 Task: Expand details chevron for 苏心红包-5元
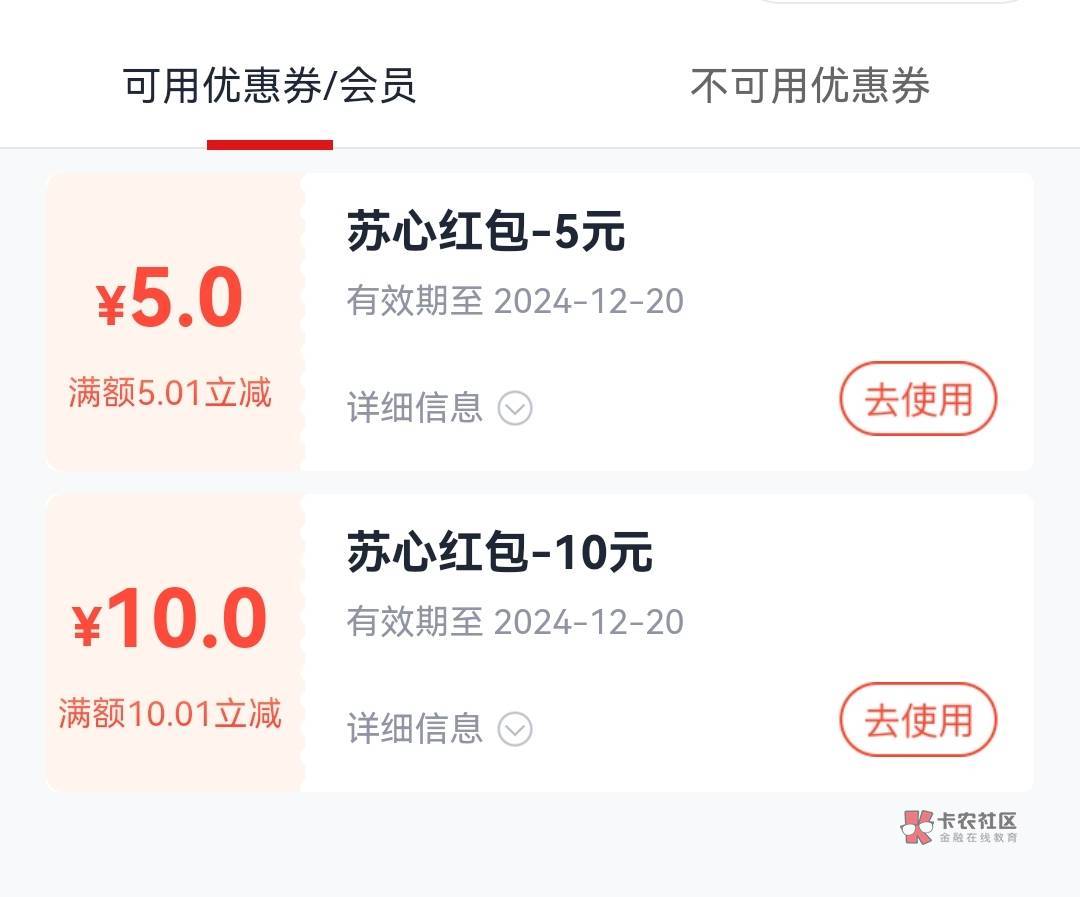[x=515, y=408]
